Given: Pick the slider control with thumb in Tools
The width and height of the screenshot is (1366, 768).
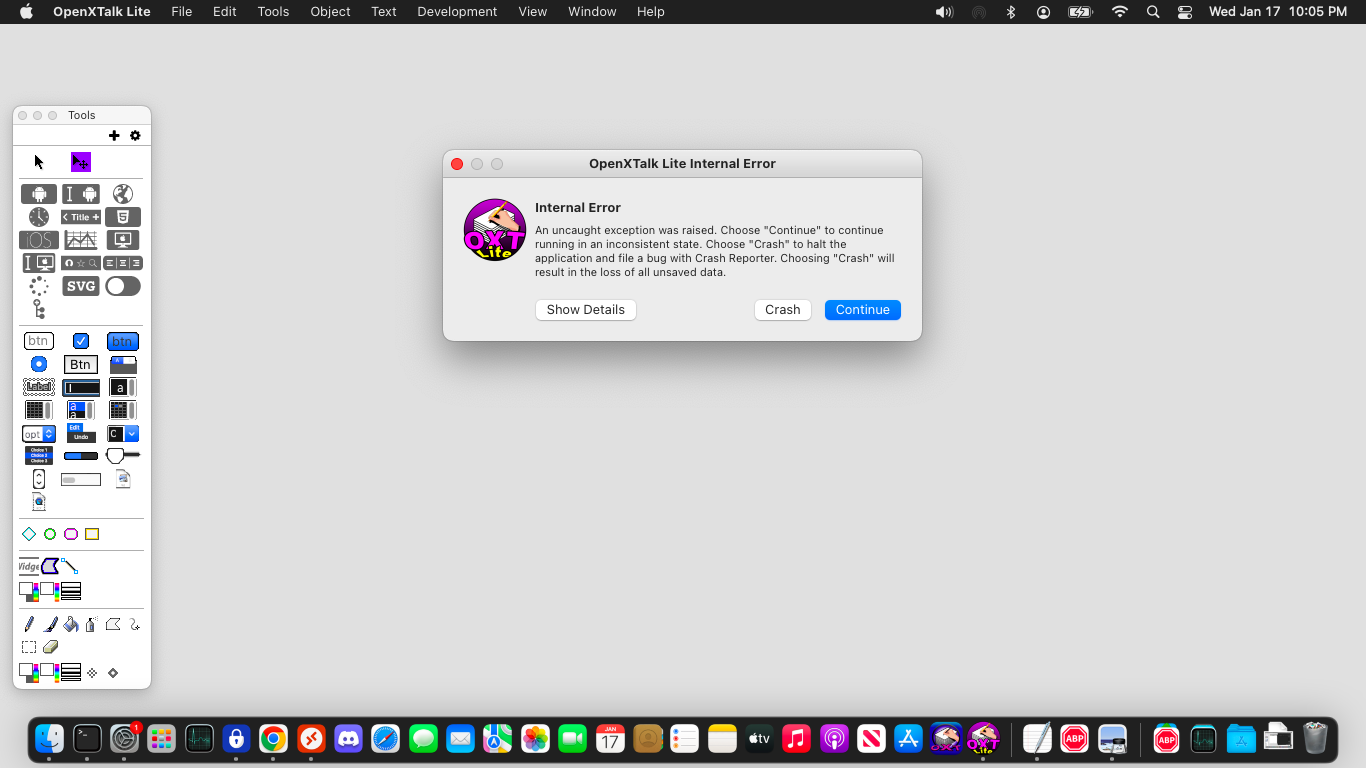Looking at the screenshot, I should click(x=122, y=456).
